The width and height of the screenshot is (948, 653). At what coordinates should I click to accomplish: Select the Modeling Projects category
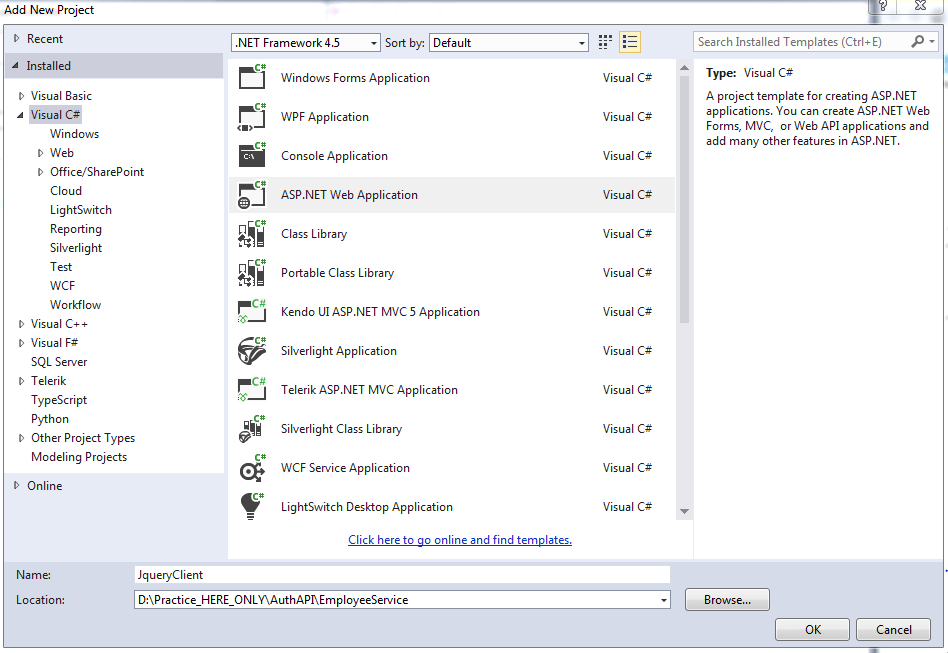[79, 456]
